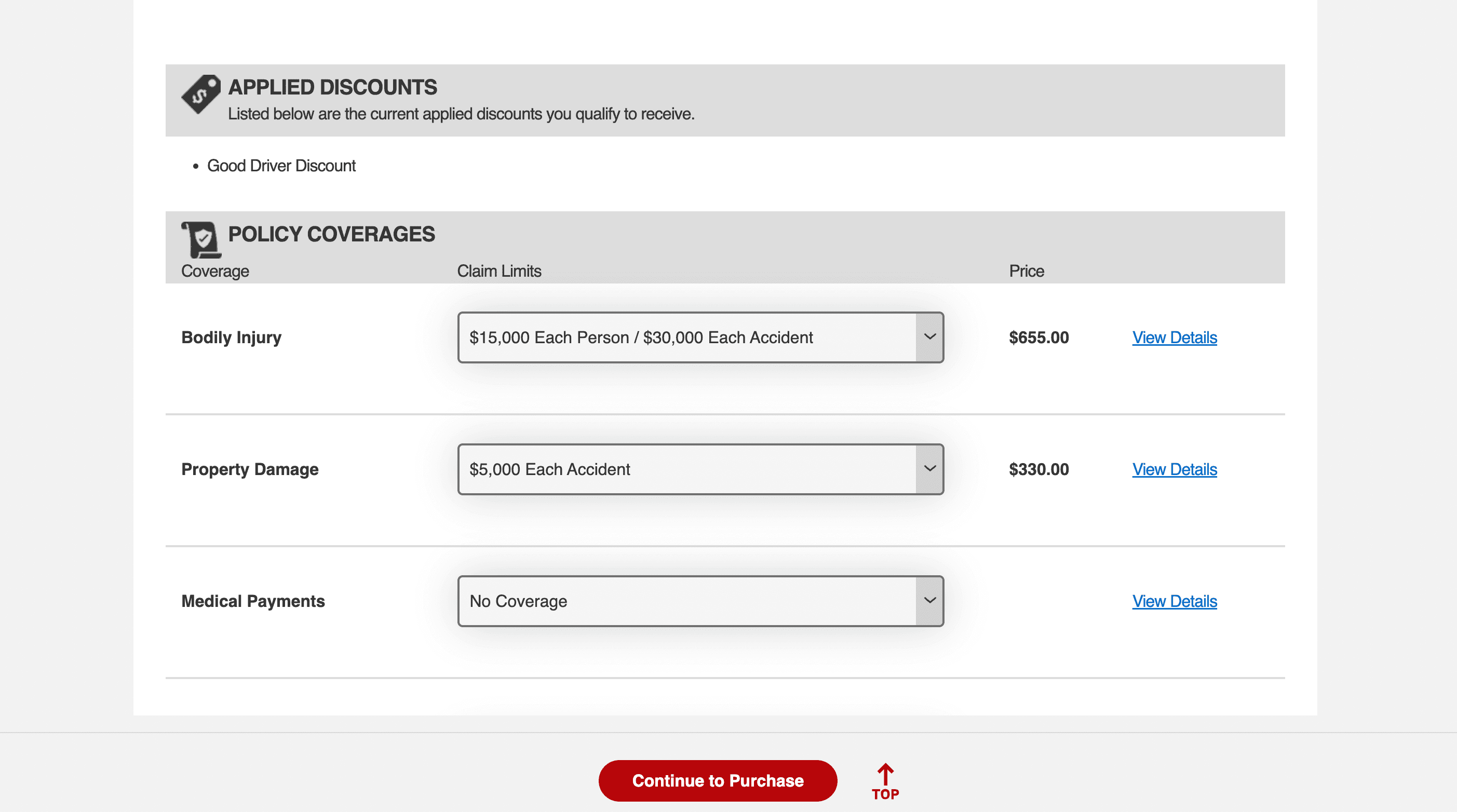Image resolution: width=1457 pixels, height=812 pixels.
Task: Click the TOP link to return upward
Action: 885,794
